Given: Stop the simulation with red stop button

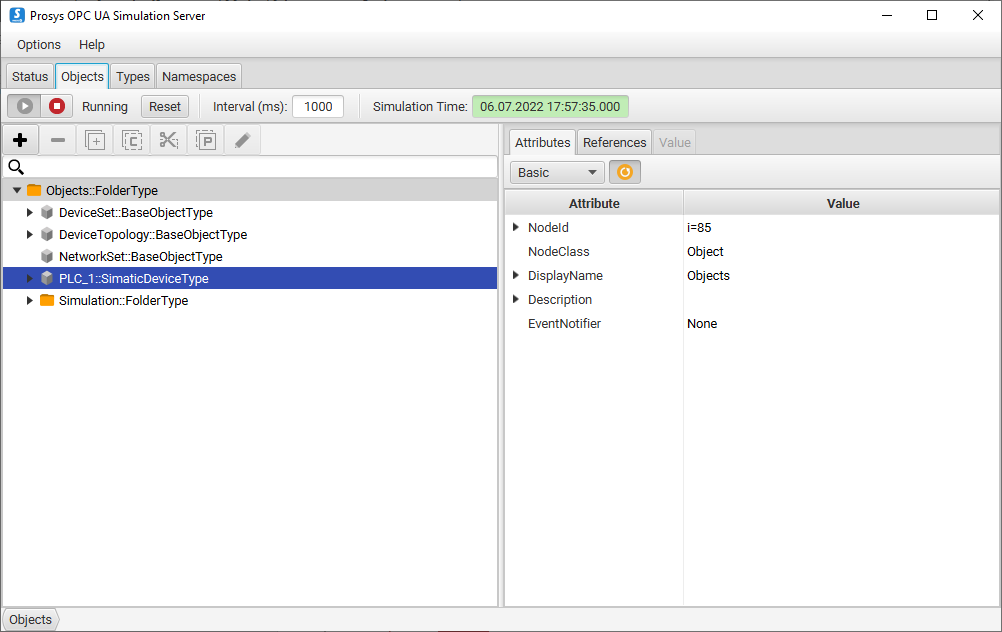Looking at the screenshot, I should click(x=57, y=106).
